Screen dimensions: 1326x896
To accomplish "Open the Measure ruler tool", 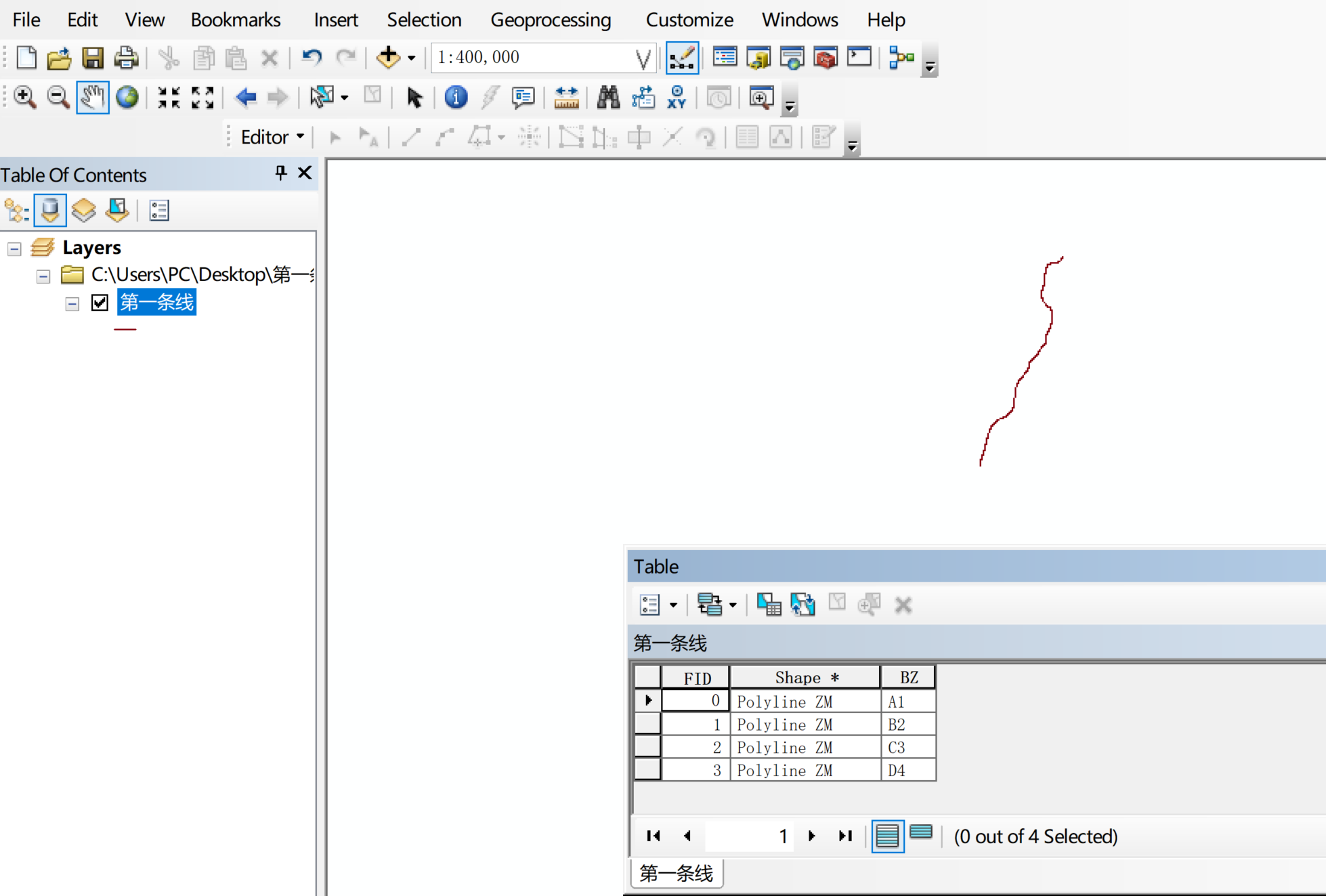I will coord(566,98).
